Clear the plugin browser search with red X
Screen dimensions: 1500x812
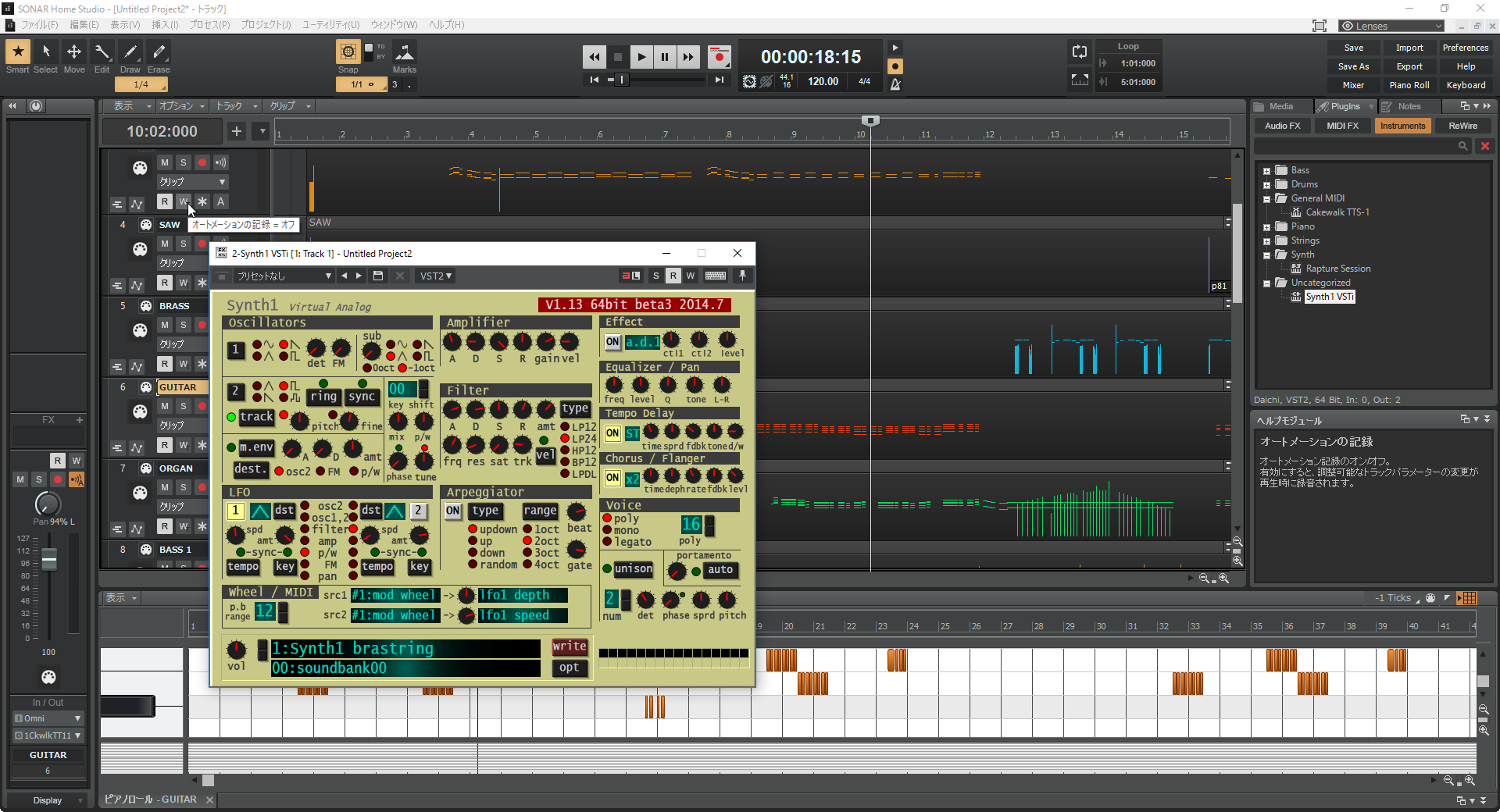point(1485,146)
